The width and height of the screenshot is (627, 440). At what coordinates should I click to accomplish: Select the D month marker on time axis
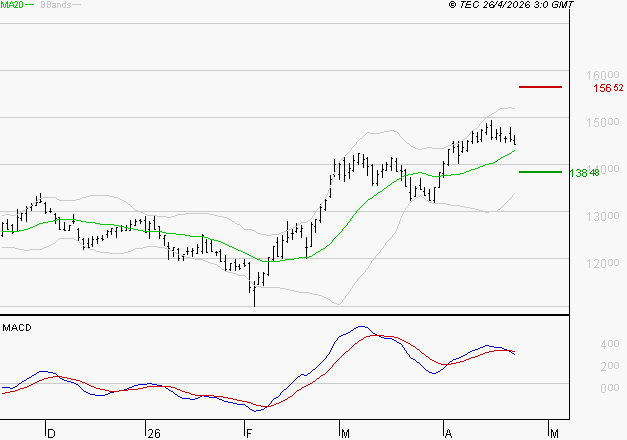point(51,434)
